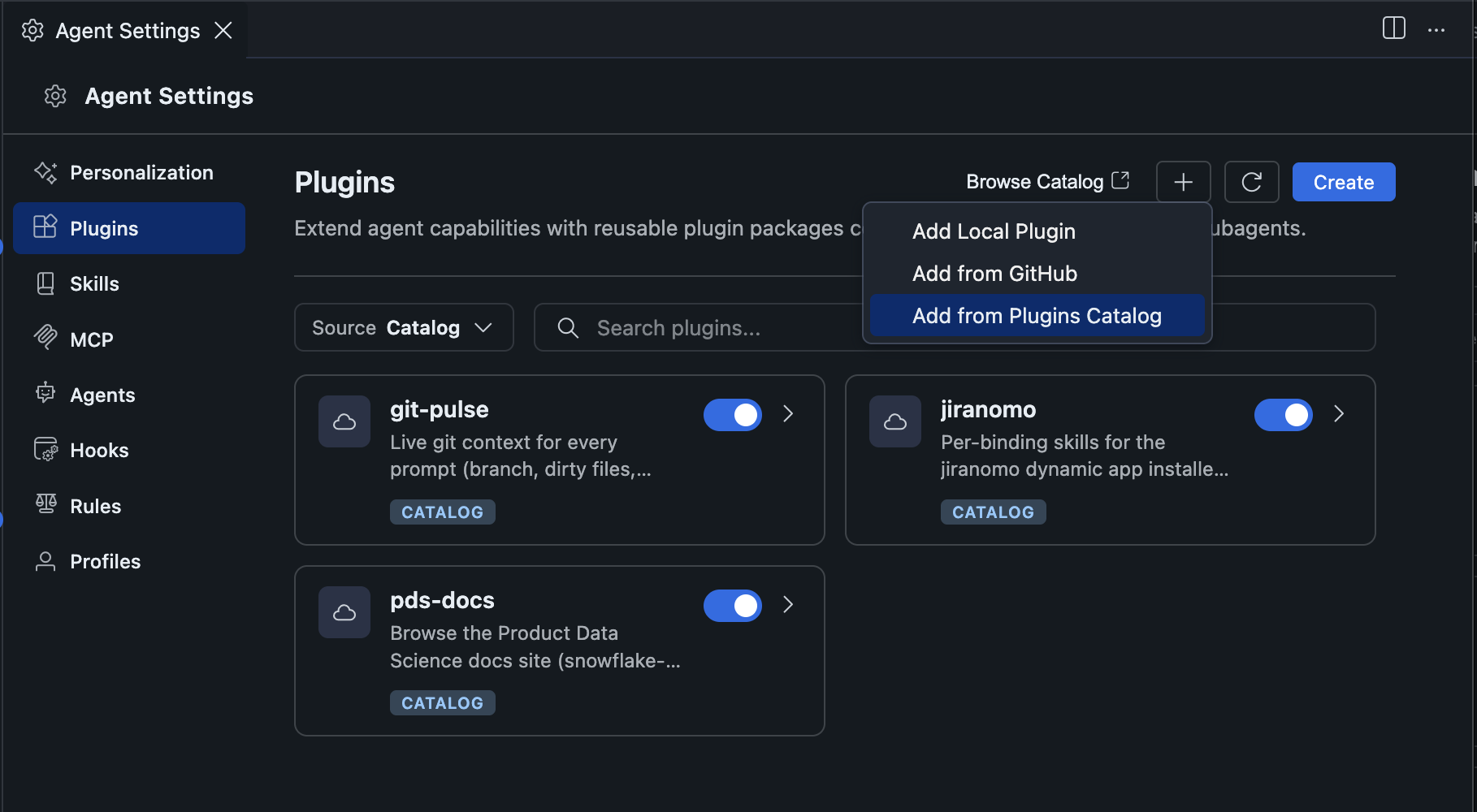This screenshot has height=812, width=1477.
Task: Click the CATALOG badge on git-pulse
Action: coord(443,512)
